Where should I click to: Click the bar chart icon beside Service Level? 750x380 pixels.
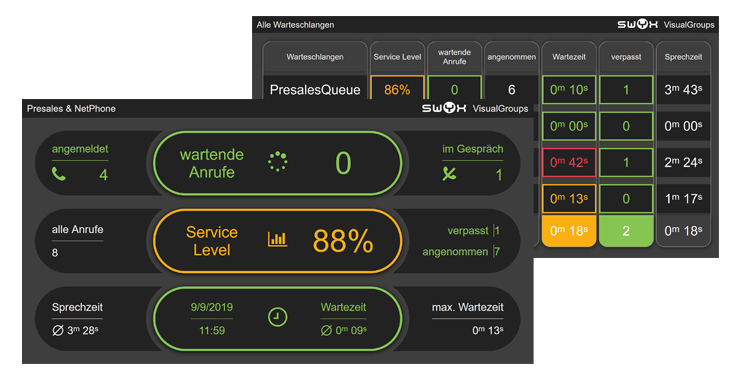(x=277, y=239)
